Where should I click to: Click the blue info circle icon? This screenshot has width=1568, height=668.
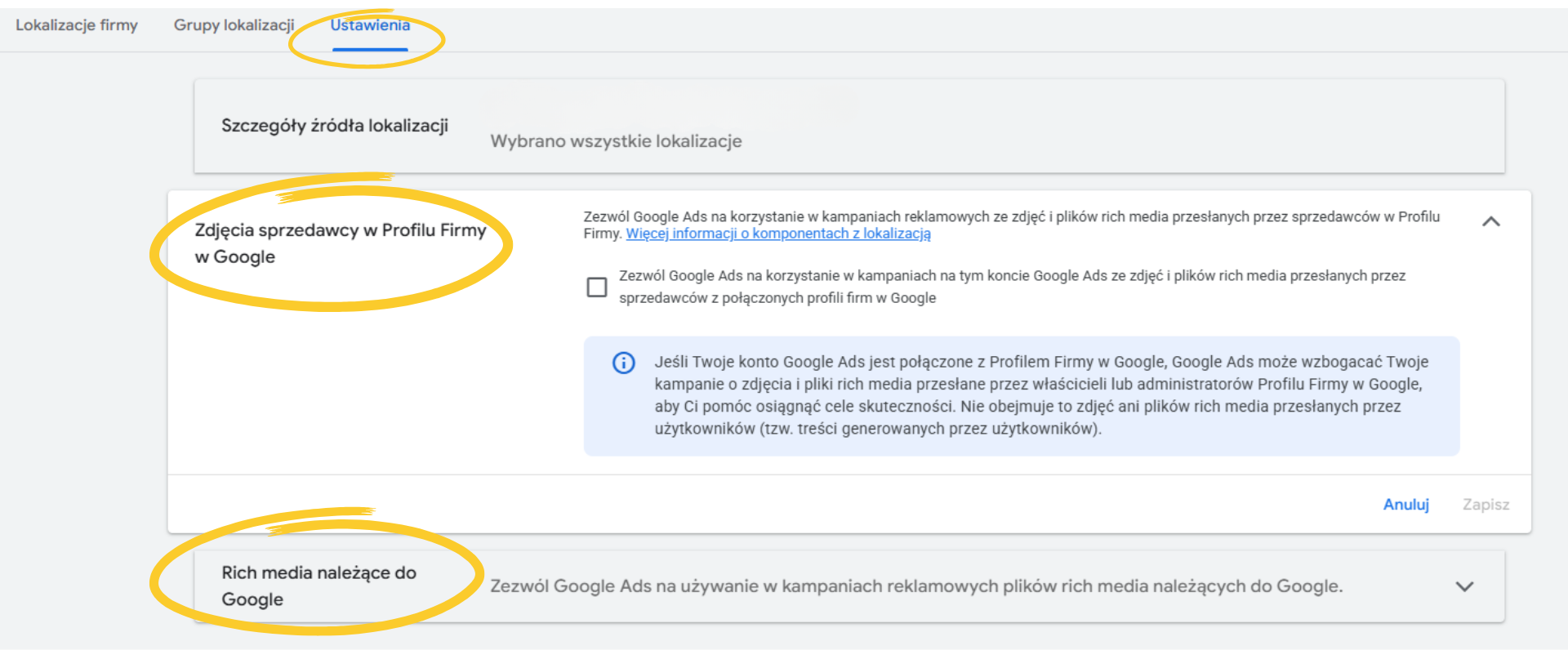pyautogui.click(x=623, y=363)
